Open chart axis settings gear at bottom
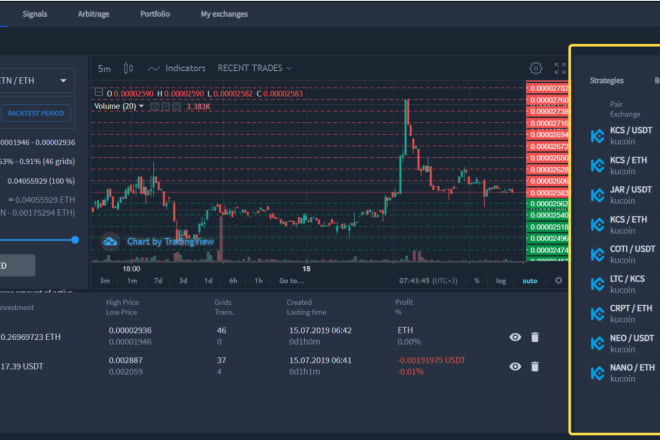 click(559, 280)
